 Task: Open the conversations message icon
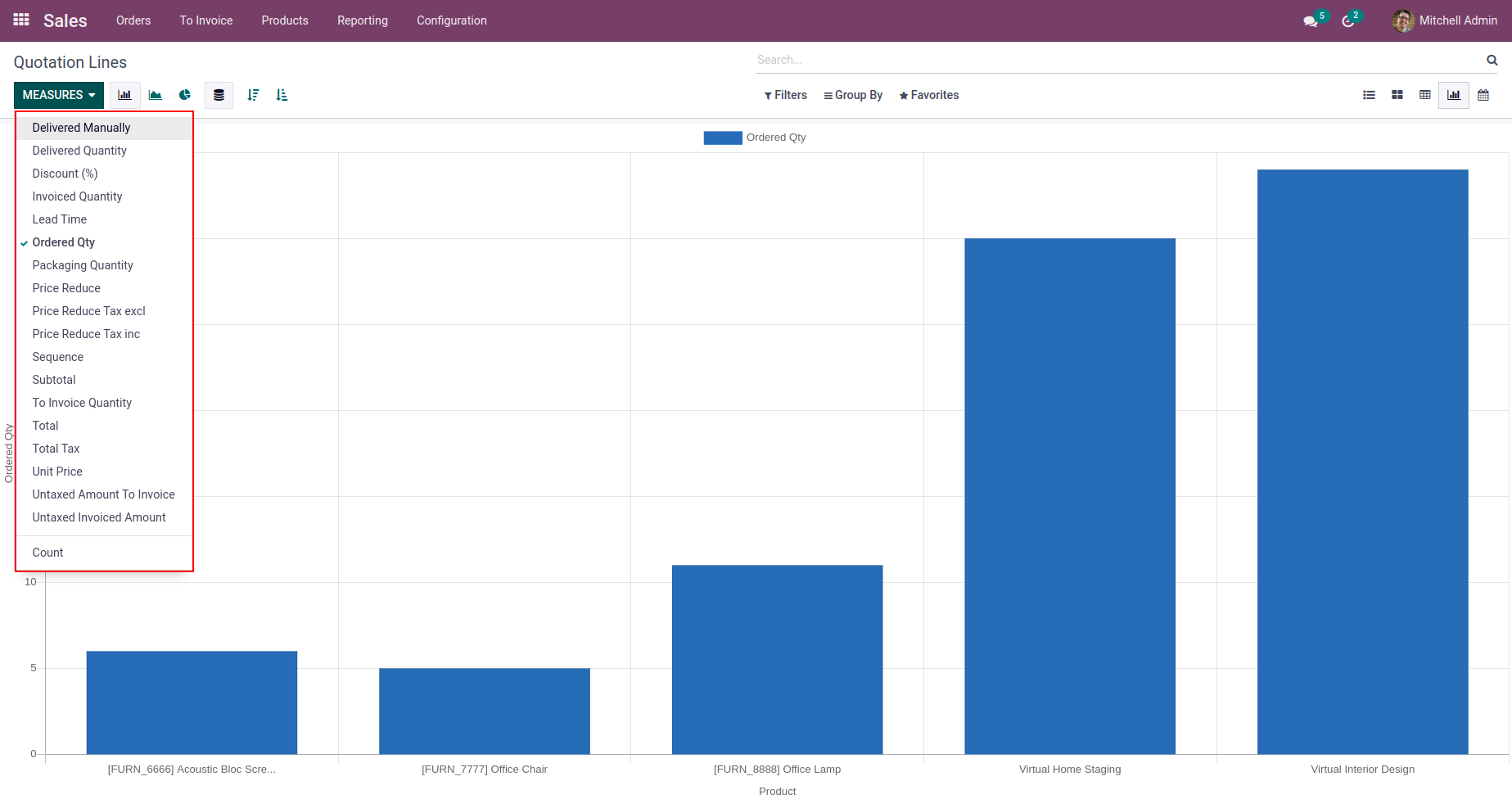click(x=1310, y=21)
